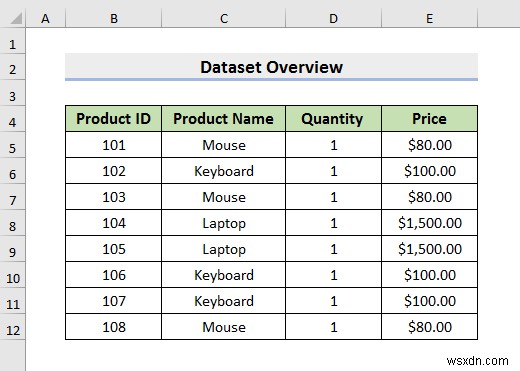Select Mouse in row 12

tap(223, 327)
